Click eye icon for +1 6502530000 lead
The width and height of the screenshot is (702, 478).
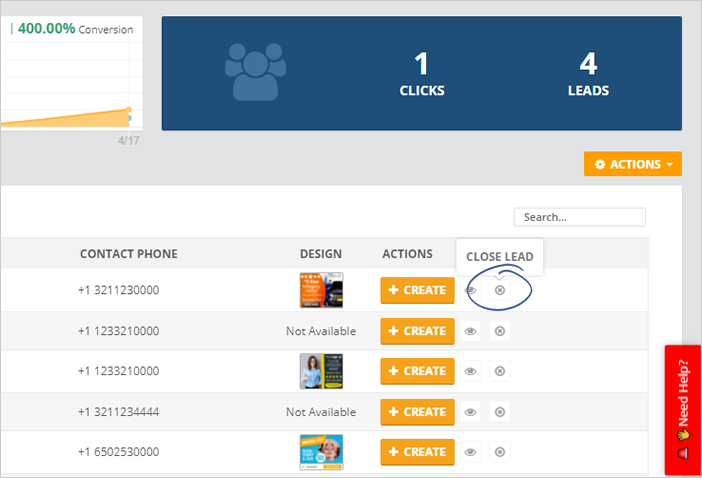coord(471,452)
